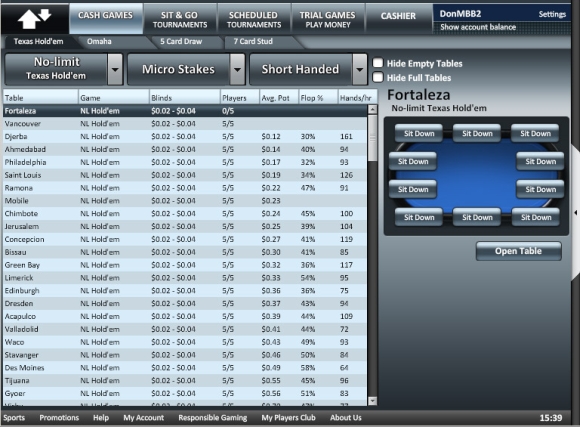Sit down at the top-left seat

coord(419,133)
